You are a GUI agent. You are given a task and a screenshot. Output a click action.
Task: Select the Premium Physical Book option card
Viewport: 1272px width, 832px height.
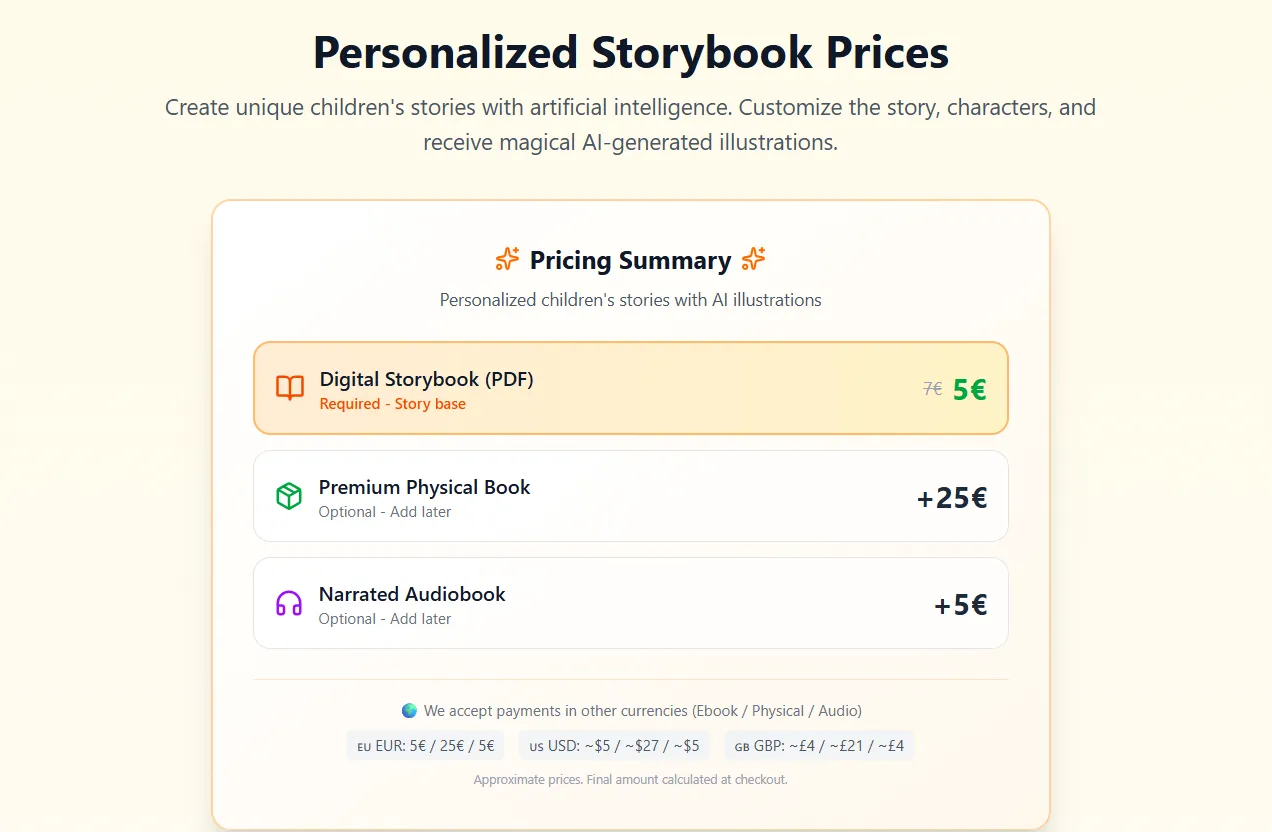click(x=630, y=496)
